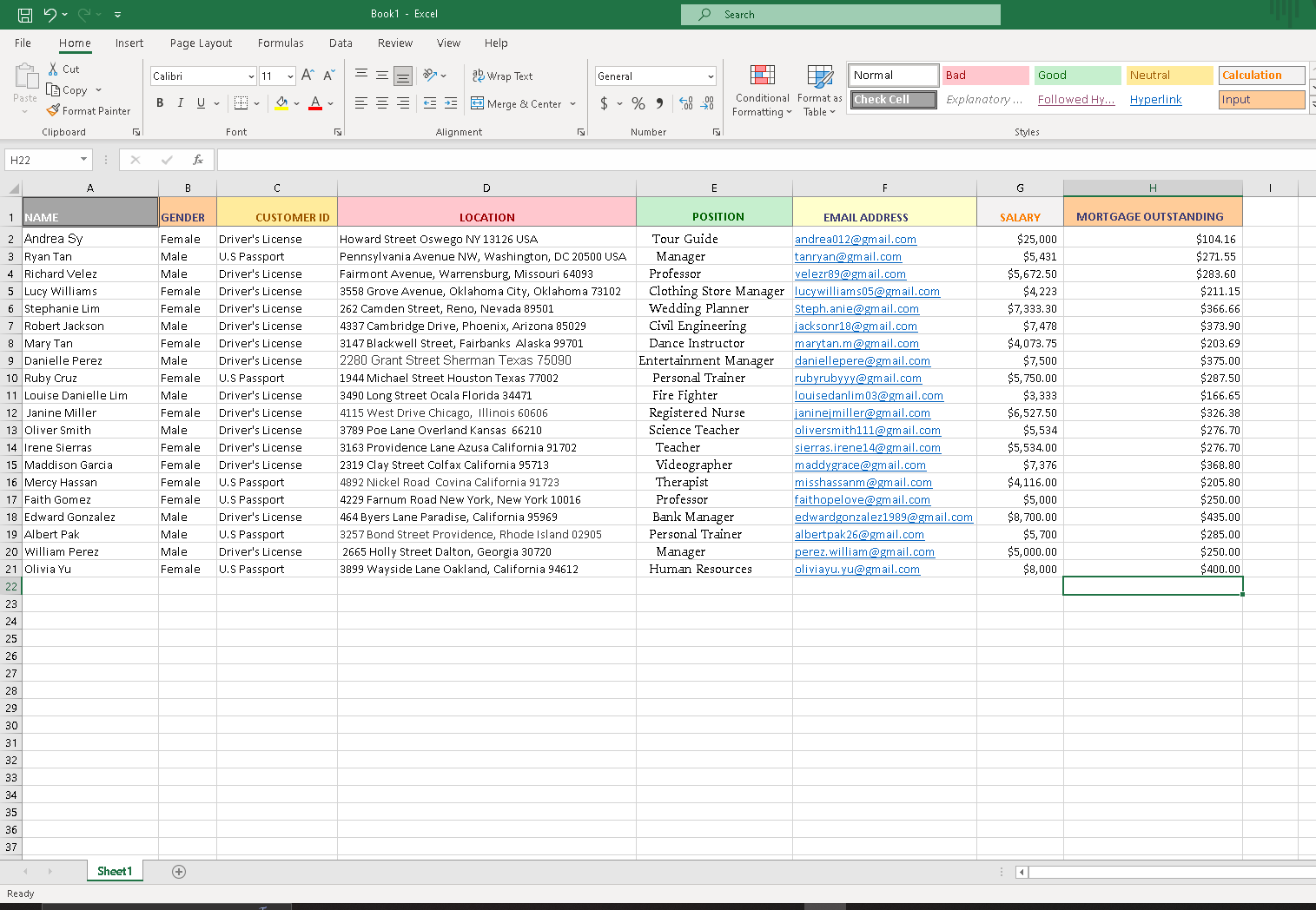
Task: Click the Cut scissors icon
Action: pos(53,69)
